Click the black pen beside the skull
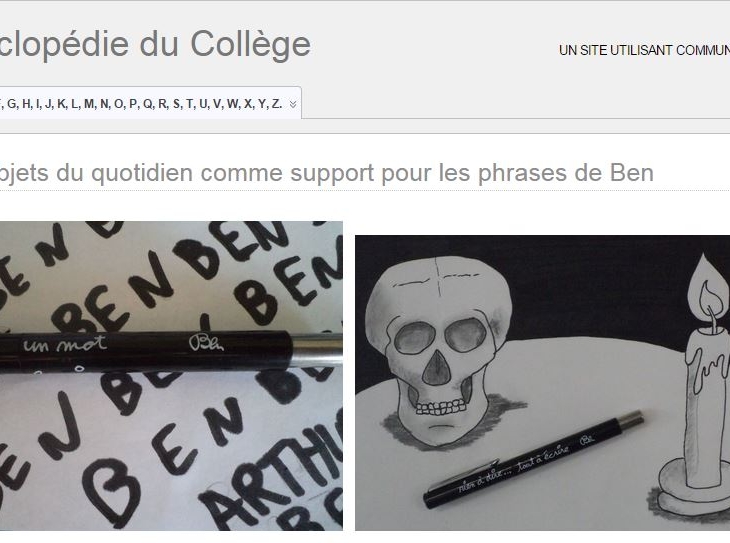 click(x=534, y=459)
